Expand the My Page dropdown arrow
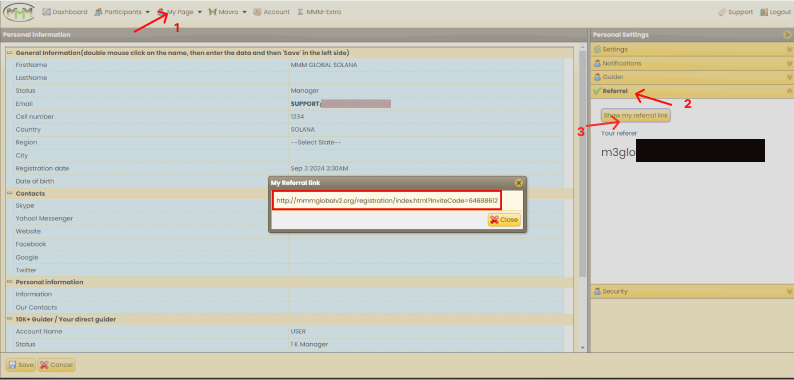The image size is (794, 380). [200, 12]
